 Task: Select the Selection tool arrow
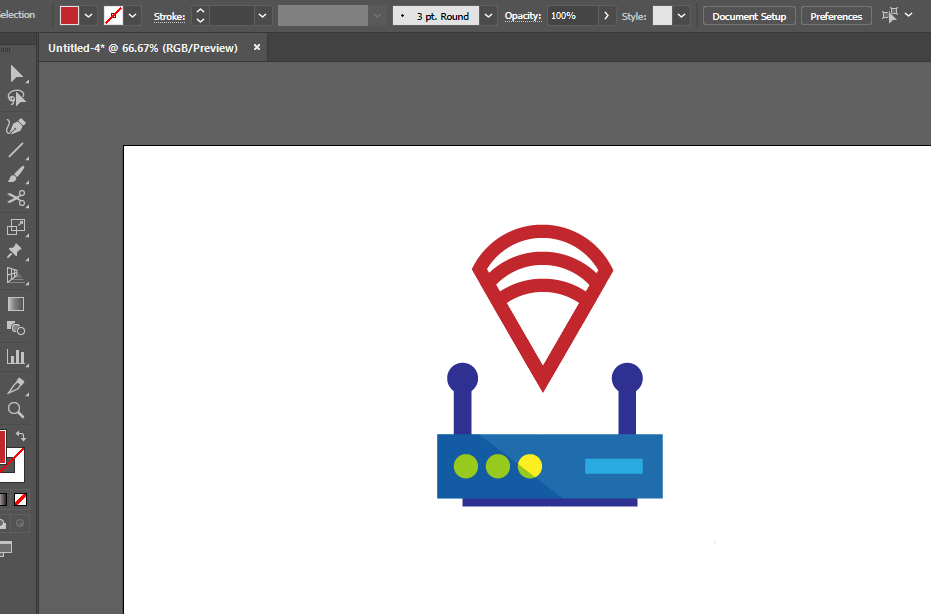point(16,73)
